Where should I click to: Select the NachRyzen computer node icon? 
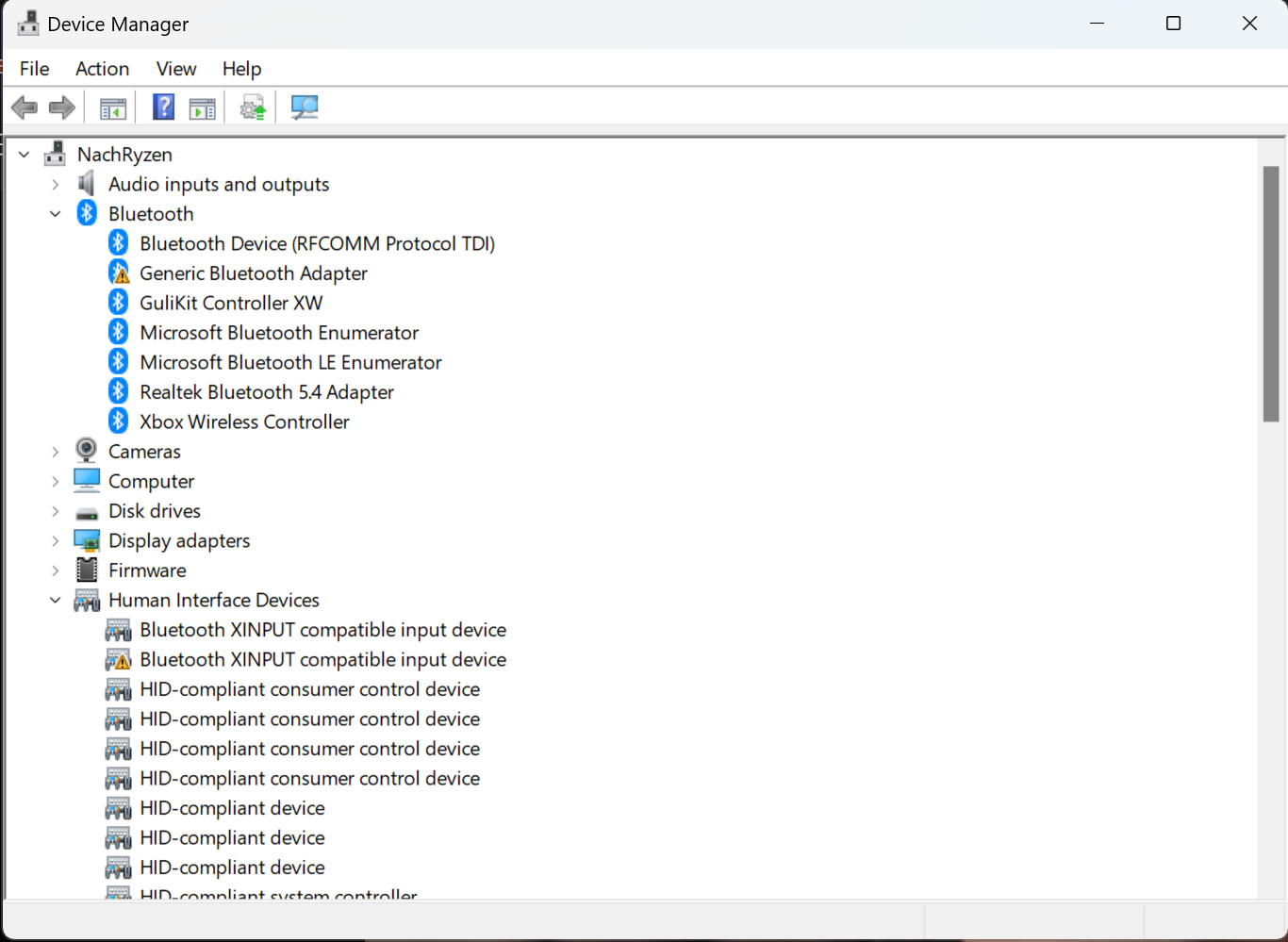56,154
